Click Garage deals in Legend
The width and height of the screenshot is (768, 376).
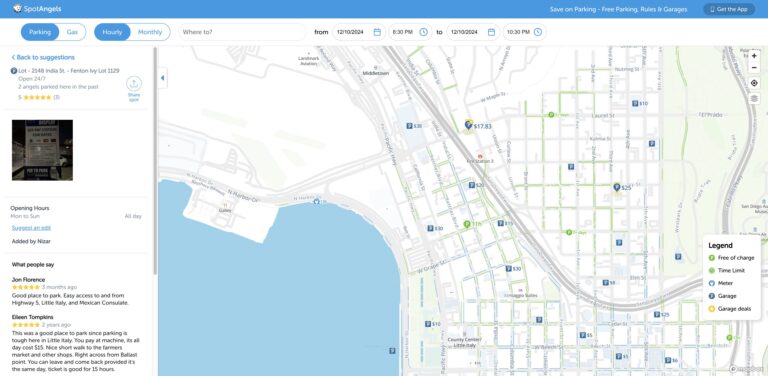729,309
